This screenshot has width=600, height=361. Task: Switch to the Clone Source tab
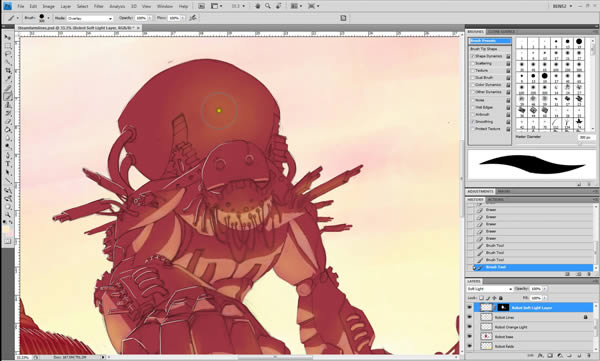[501, 32]
